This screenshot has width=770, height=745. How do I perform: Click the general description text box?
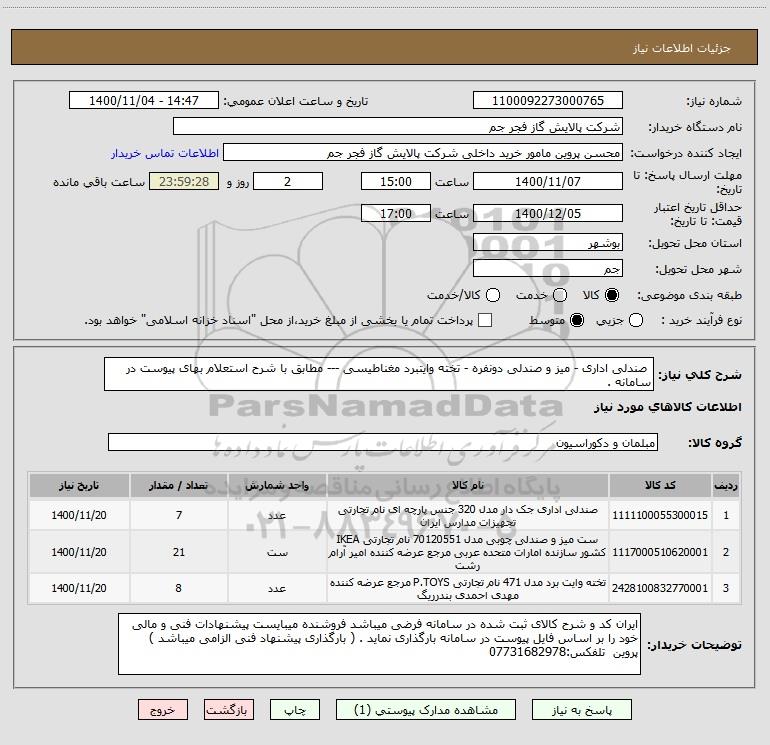point(379,374)
